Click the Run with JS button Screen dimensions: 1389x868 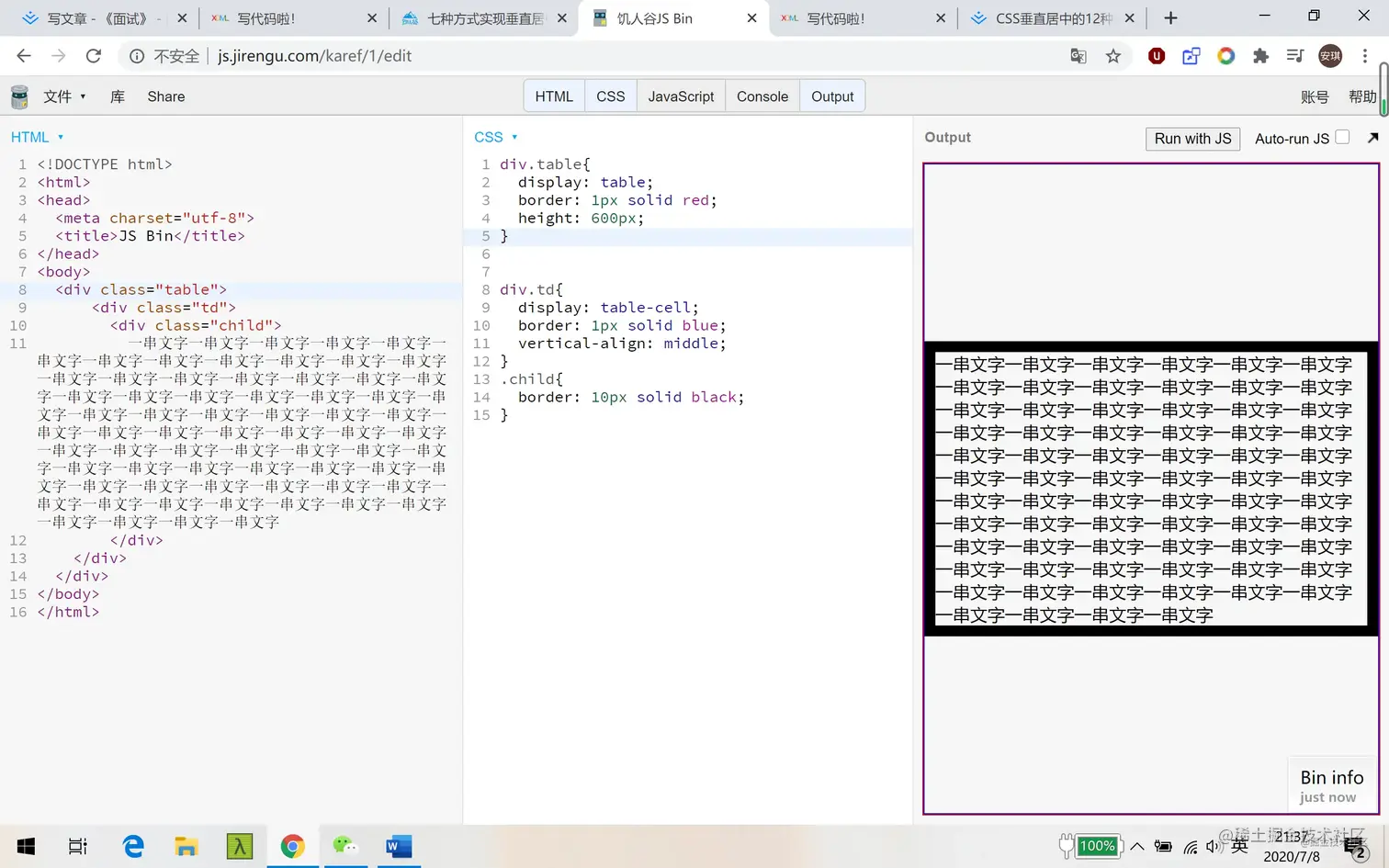(1192, 139)
